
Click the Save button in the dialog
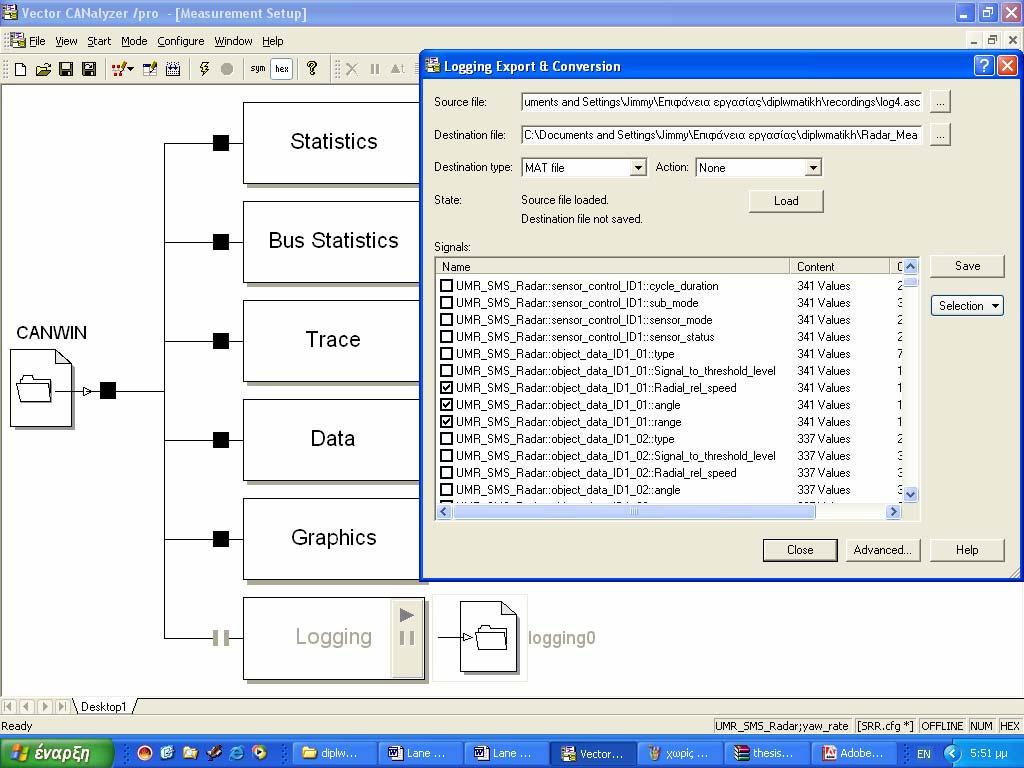pyautogui.click(x=967, y=266)
